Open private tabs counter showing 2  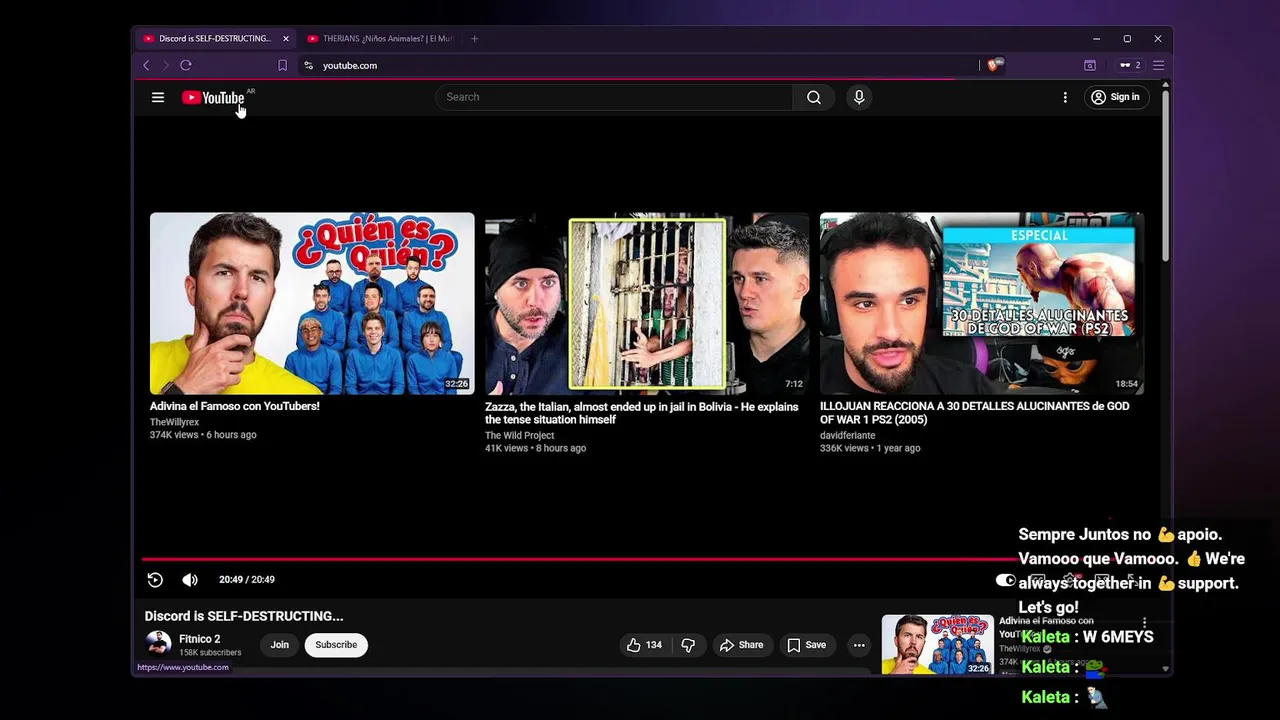pos(1130,65)
